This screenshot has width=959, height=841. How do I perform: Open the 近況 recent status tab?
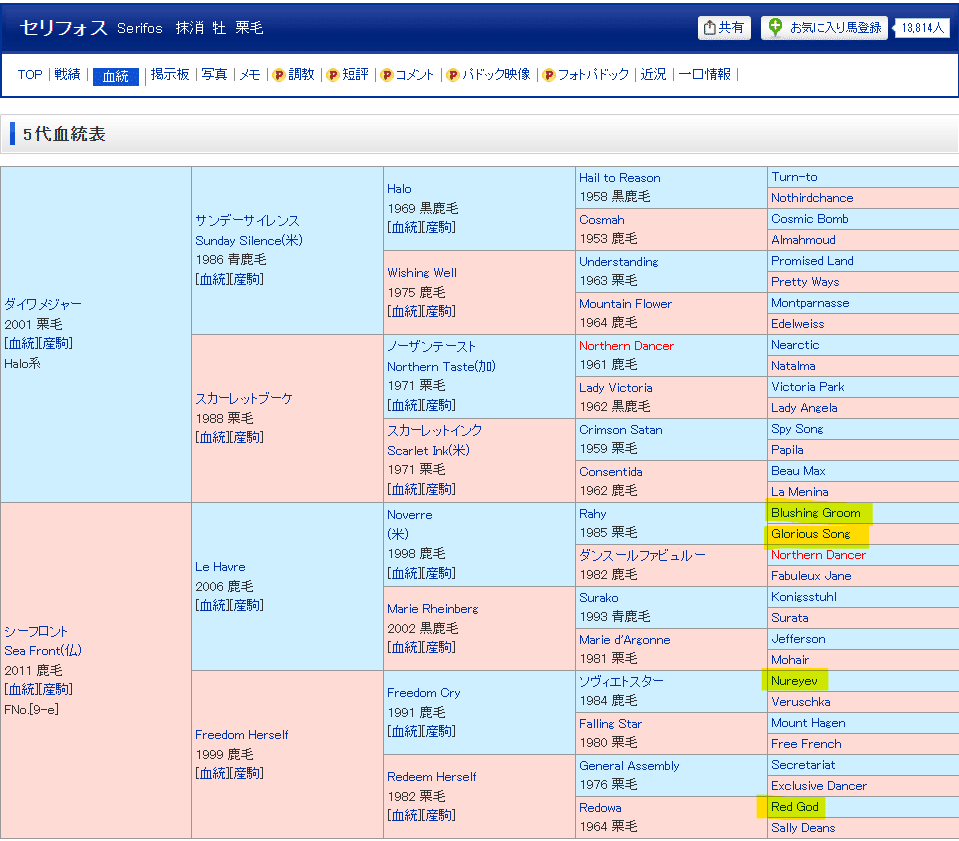click(653, 75)
